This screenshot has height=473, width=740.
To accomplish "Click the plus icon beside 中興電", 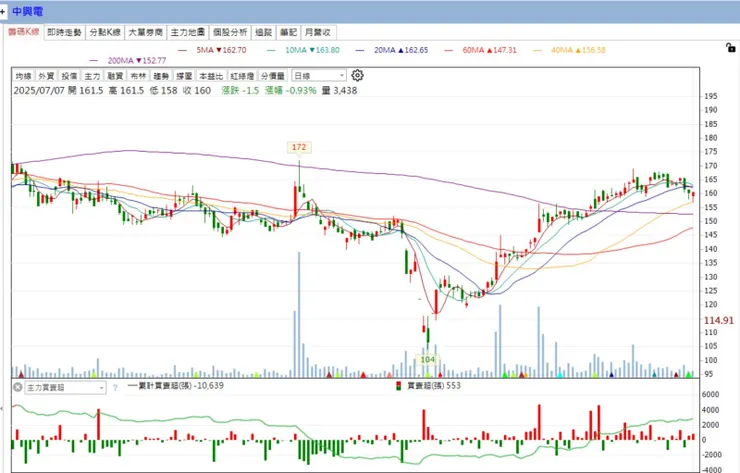I will pyautogui.click(x=3, y=11).
